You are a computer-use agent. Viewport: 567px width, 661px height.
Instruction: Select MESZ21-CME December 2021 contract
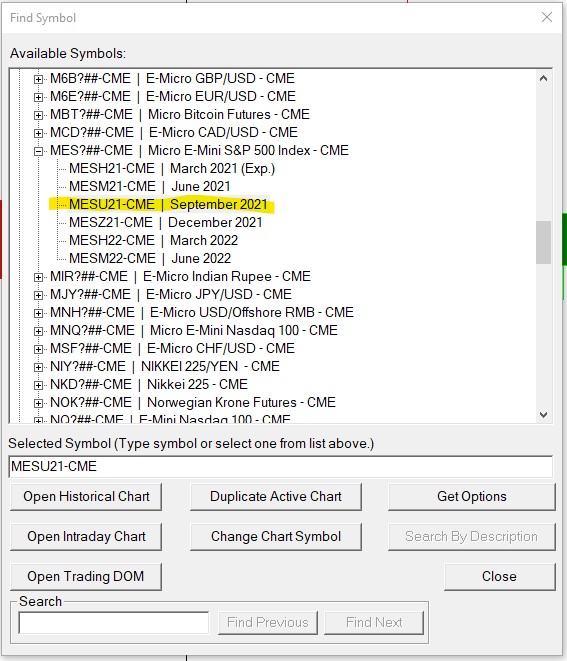coord(166,222)
